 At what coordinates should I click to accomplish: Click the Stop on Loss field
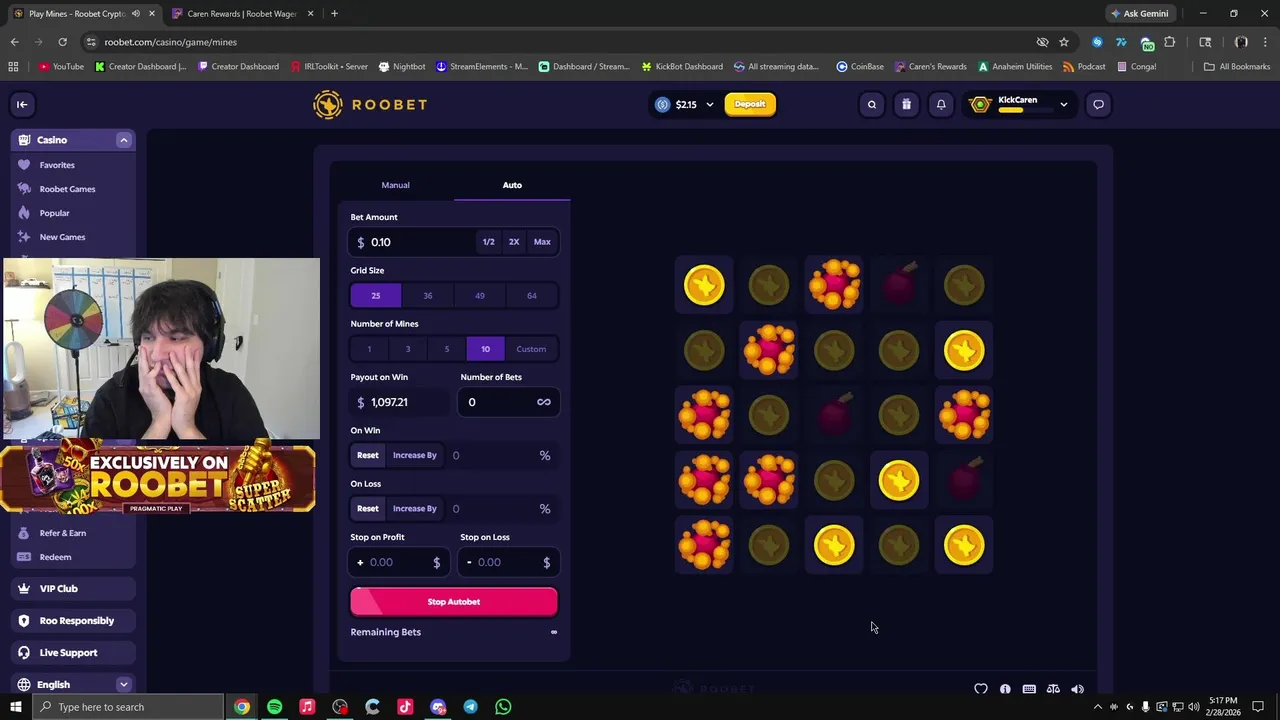508,562
